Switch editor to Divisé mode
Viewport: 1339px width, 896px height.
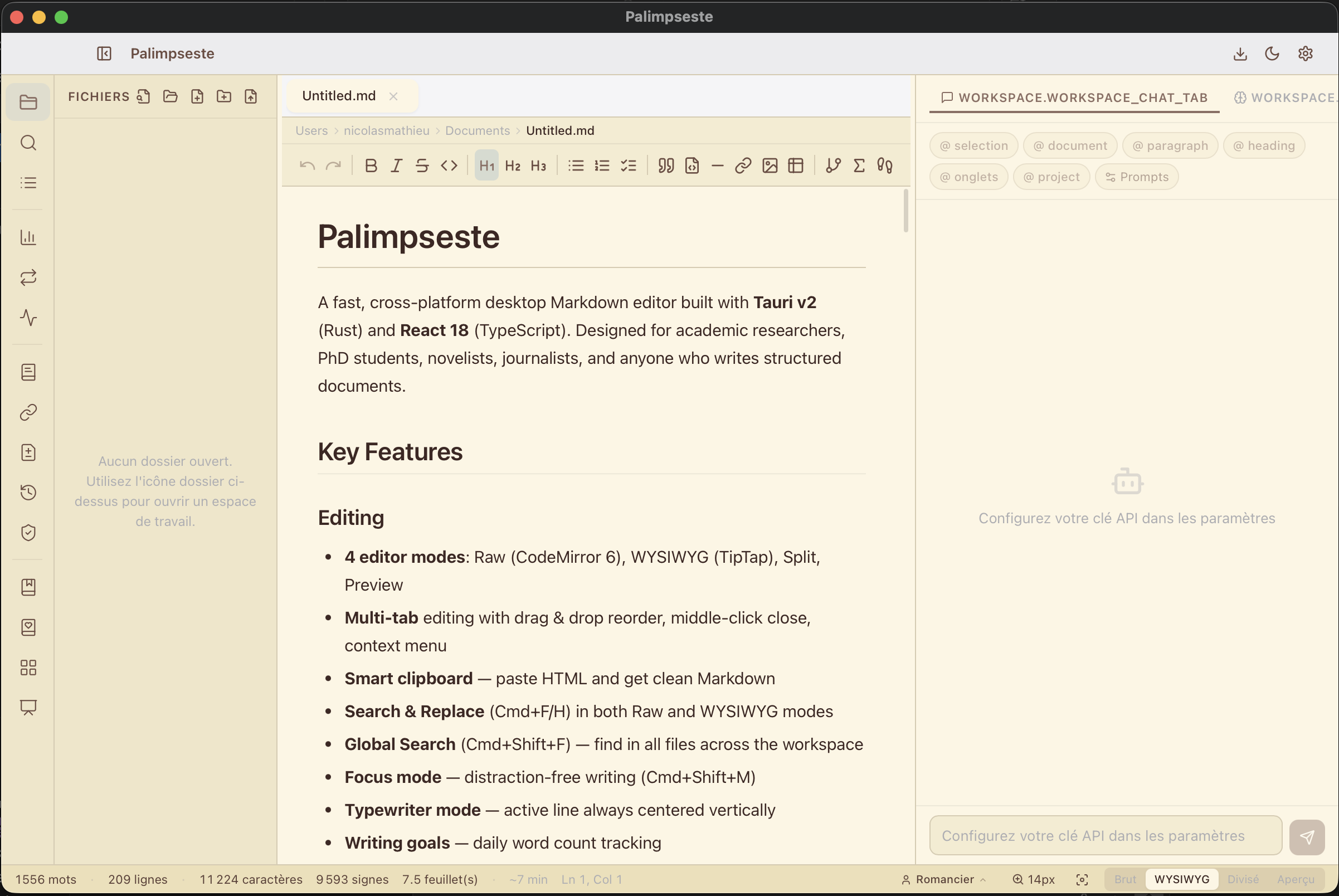click(1243, 879)
